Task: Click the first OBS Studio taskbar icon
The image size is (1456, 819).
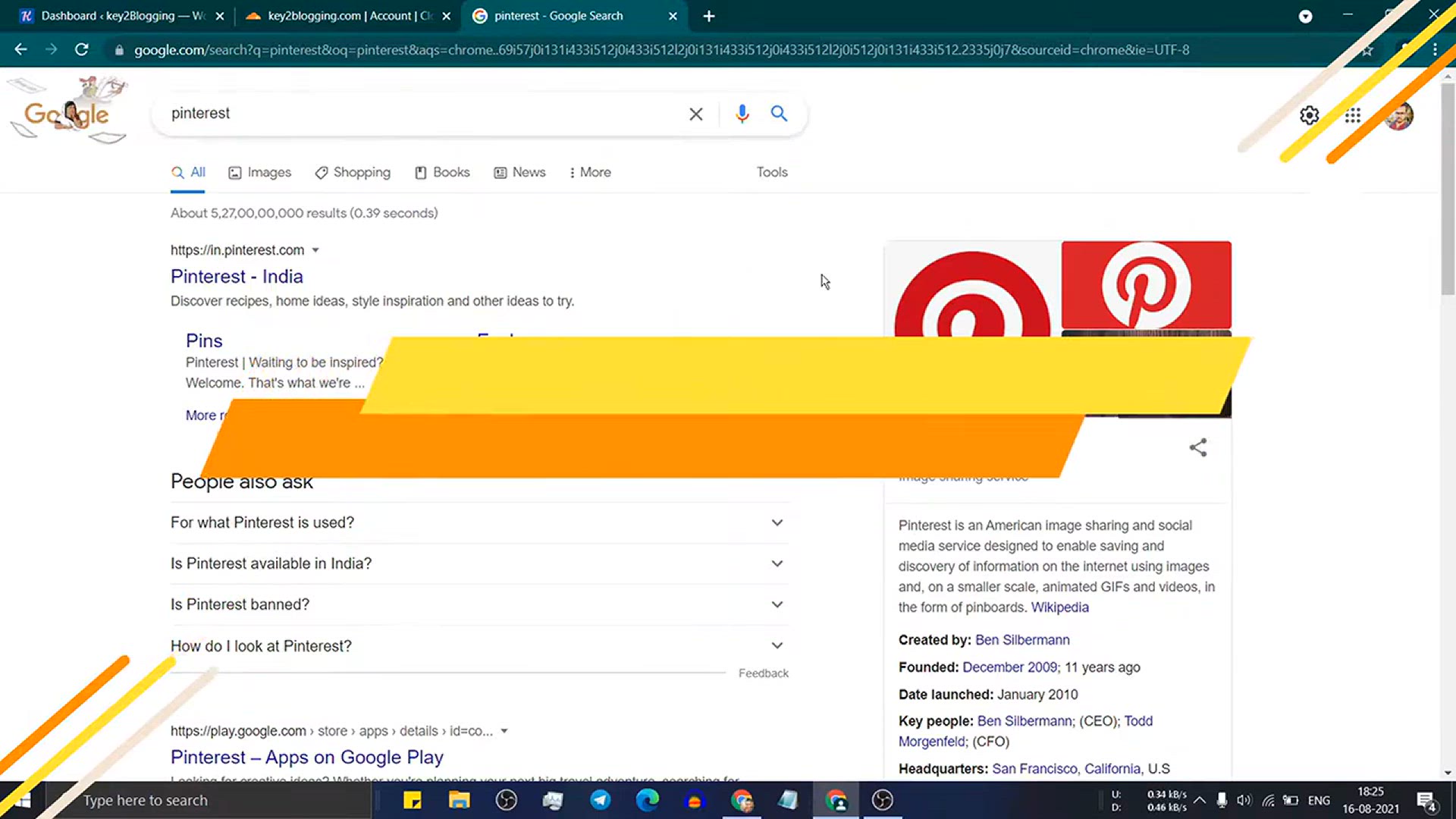Action: click(x=506, y=800)
